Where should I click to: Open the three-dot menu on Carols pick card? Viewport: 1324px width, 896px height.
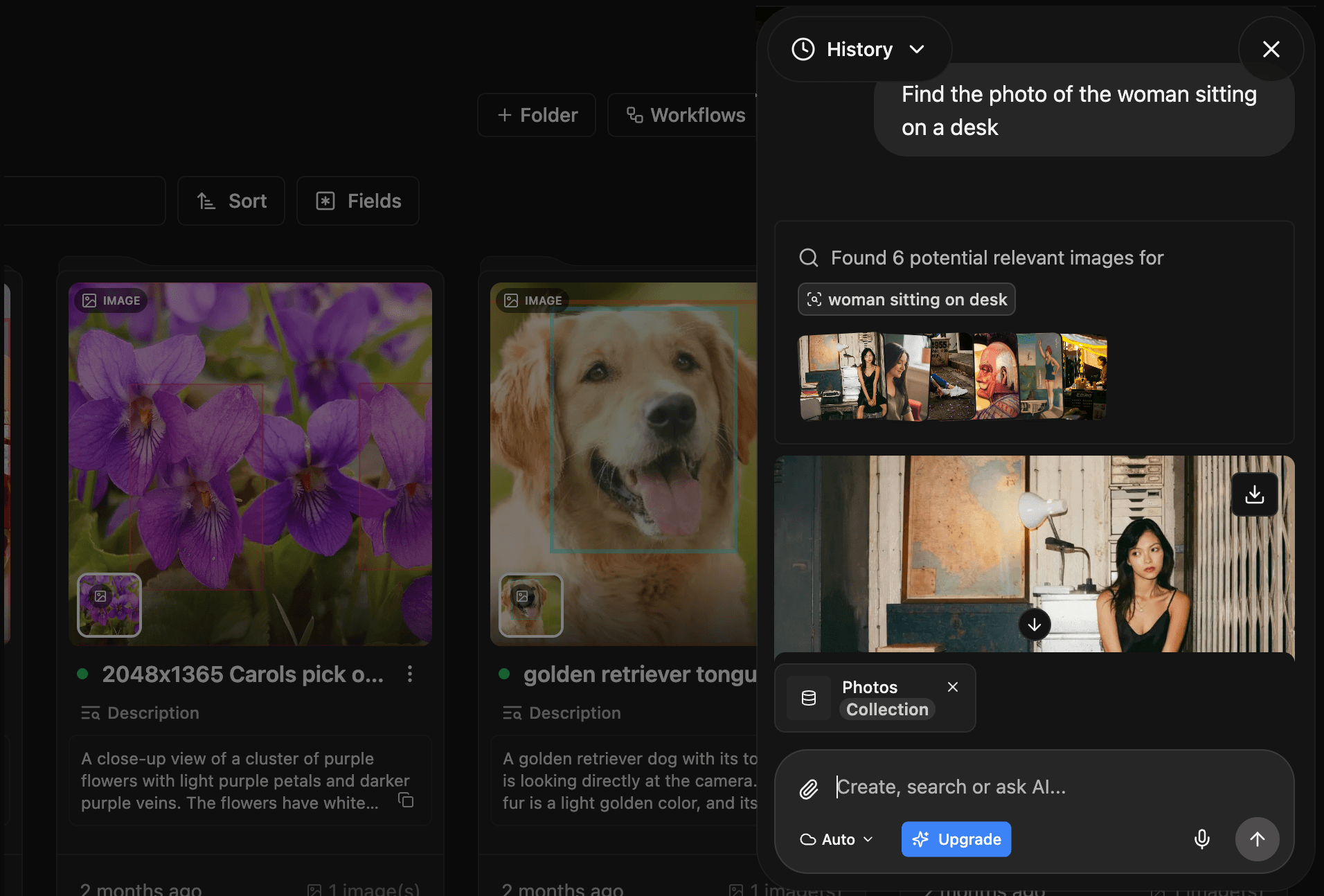coord(410,674)
